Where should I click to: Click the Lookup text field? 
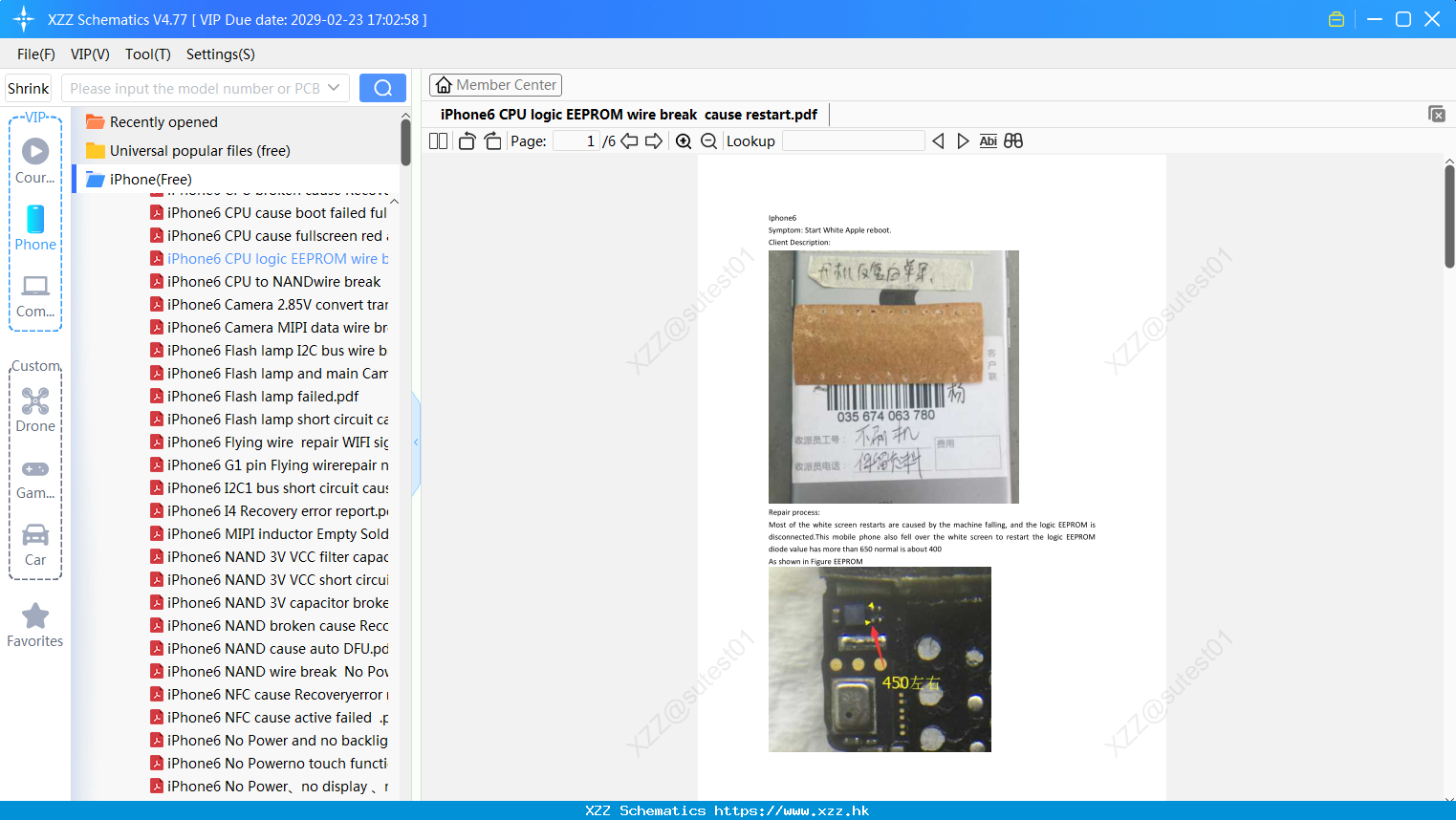[x=853, y=141]
